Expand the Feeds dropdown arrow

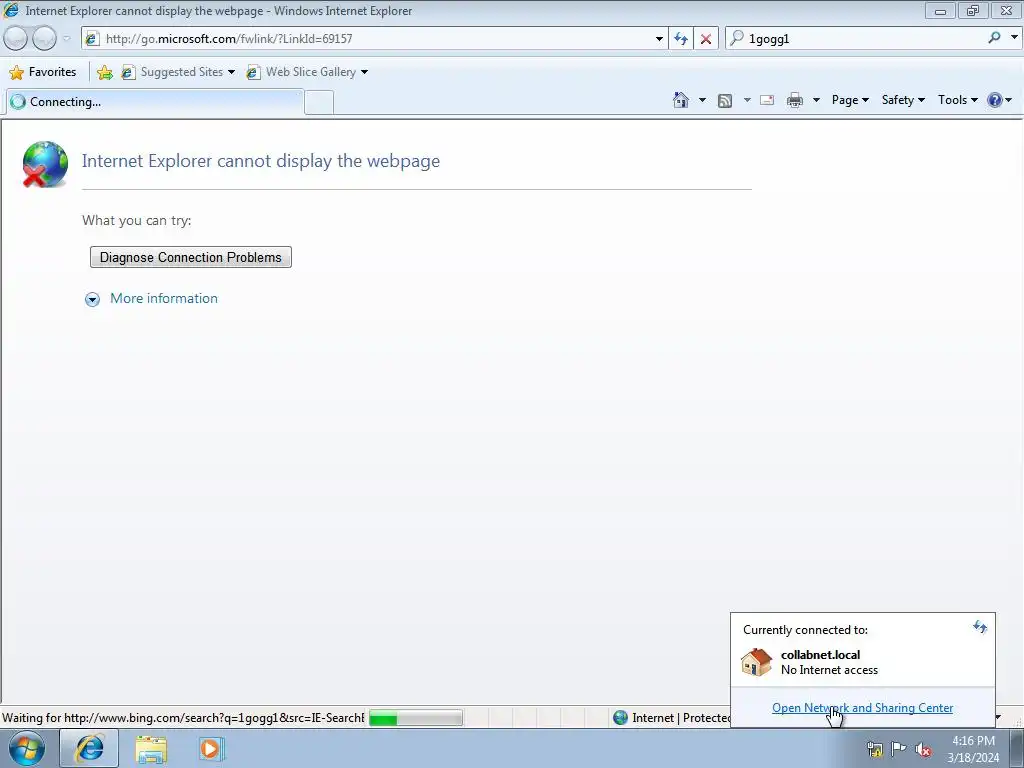click(x=747, y=100)
